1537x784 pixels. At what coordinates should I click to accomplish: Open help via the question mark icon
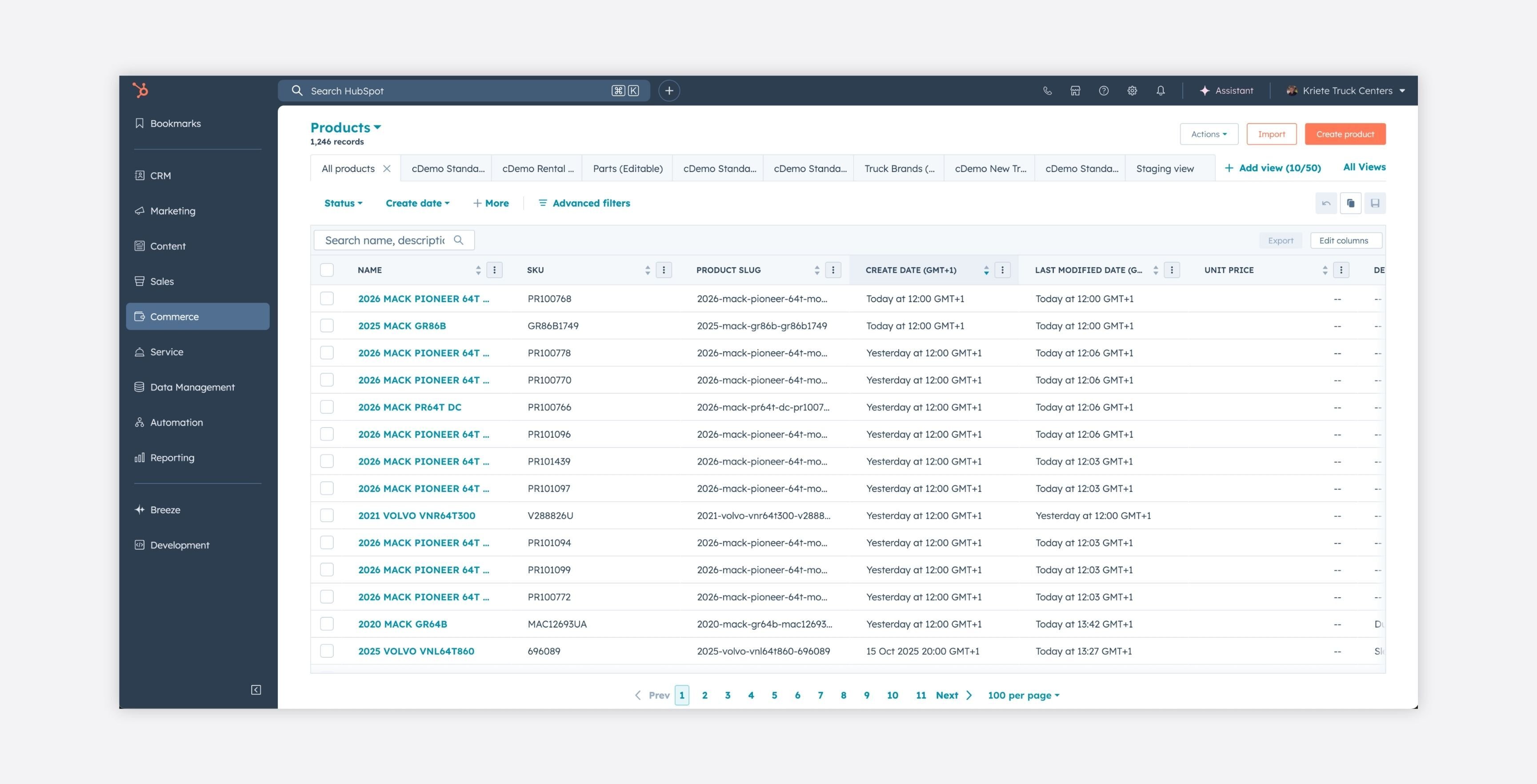coord(1104,90)
